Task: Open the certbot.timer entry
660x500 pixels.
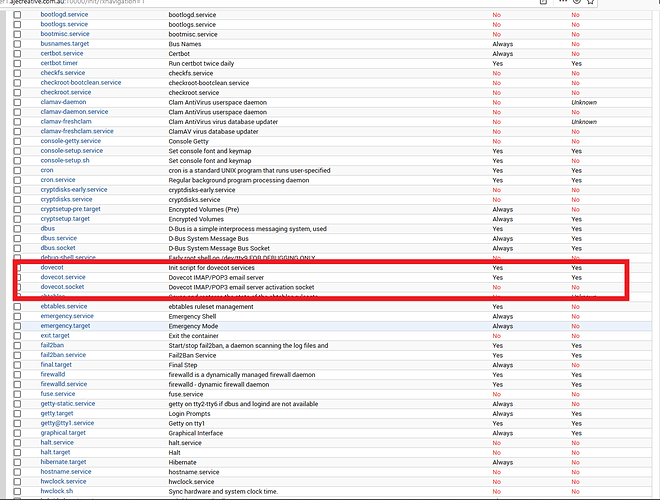Action: coord(59,63)
